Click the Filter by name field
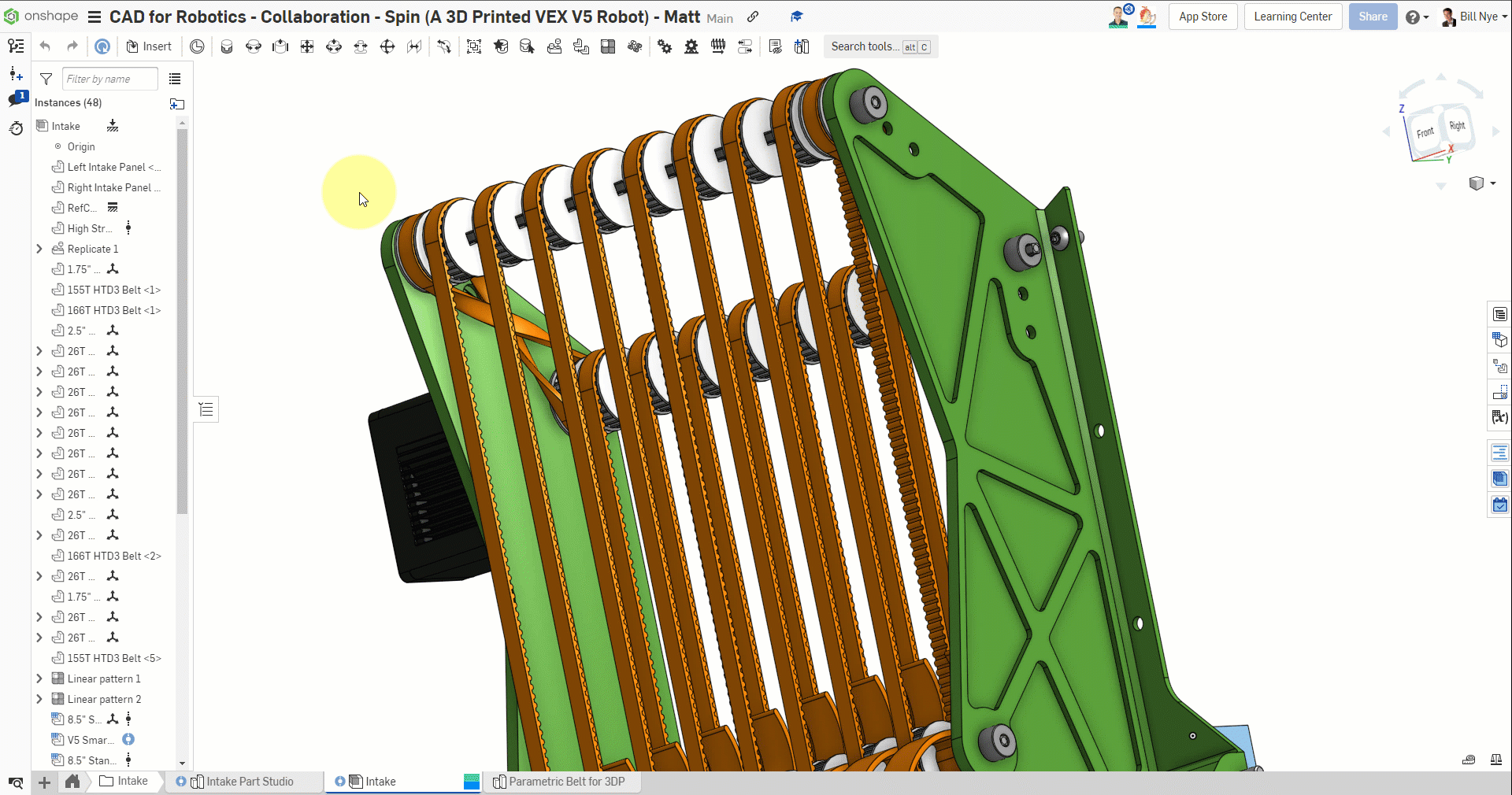 (x=109, y=79)
